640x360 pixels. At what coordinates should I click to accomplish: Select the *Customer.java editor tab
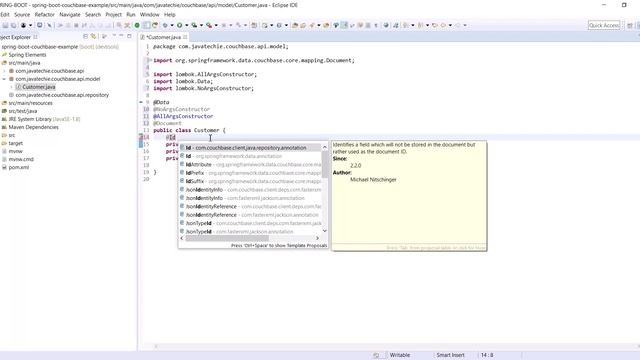coord(163,37)
